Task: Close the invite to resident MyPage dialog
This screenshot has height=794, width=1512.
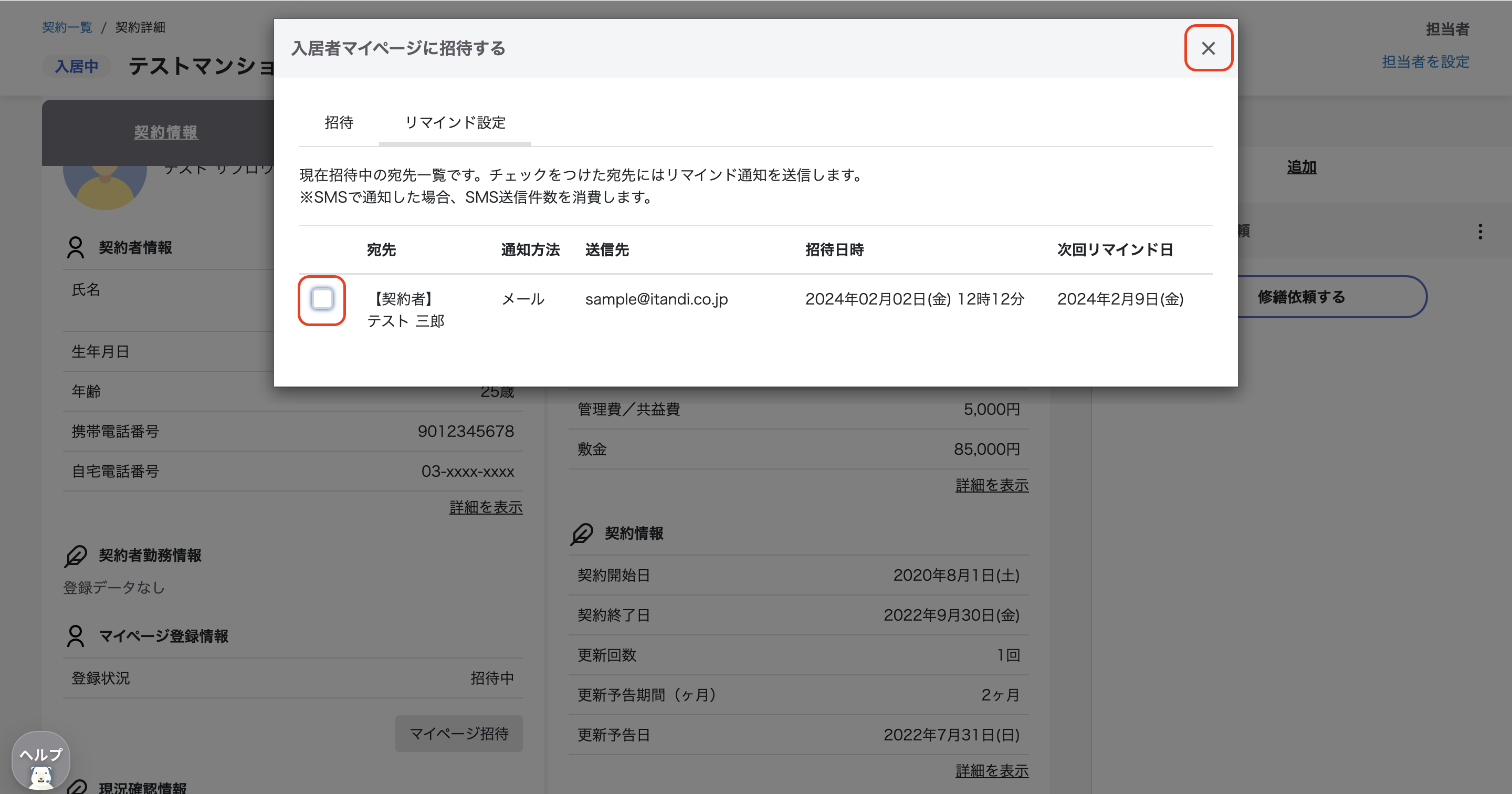Action: tap(1208, 48)
